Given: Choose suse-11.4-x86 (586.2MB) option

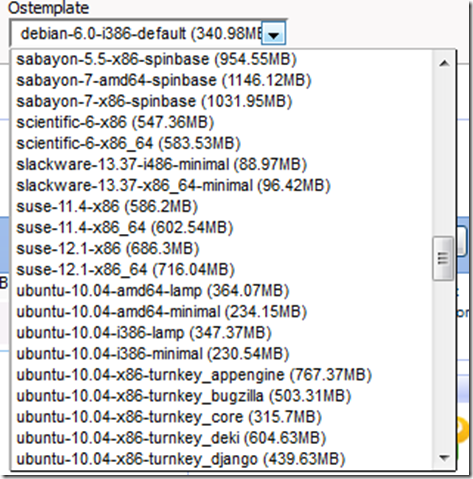Looking at the screenshot, I should [x=223, y=206].
